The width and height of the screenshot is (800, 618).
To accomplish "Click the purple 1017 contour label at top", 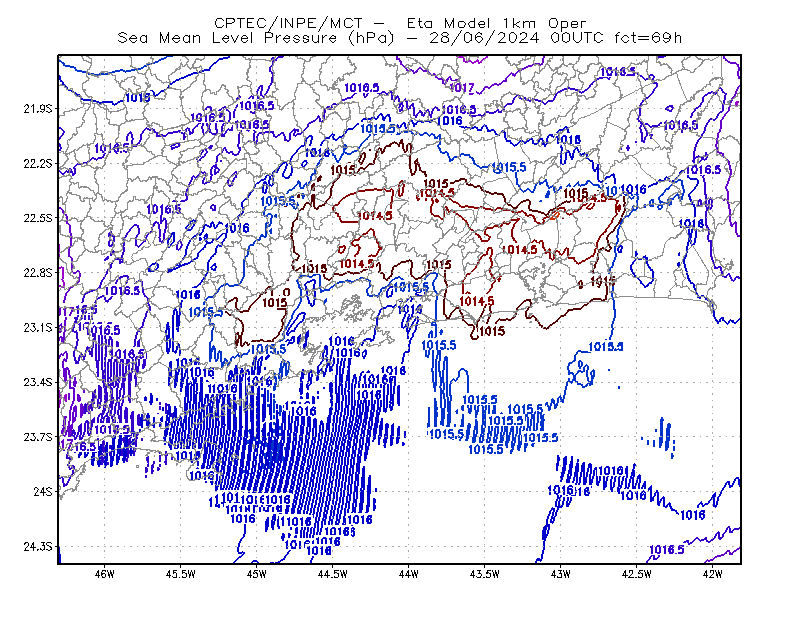I will 462,88.
